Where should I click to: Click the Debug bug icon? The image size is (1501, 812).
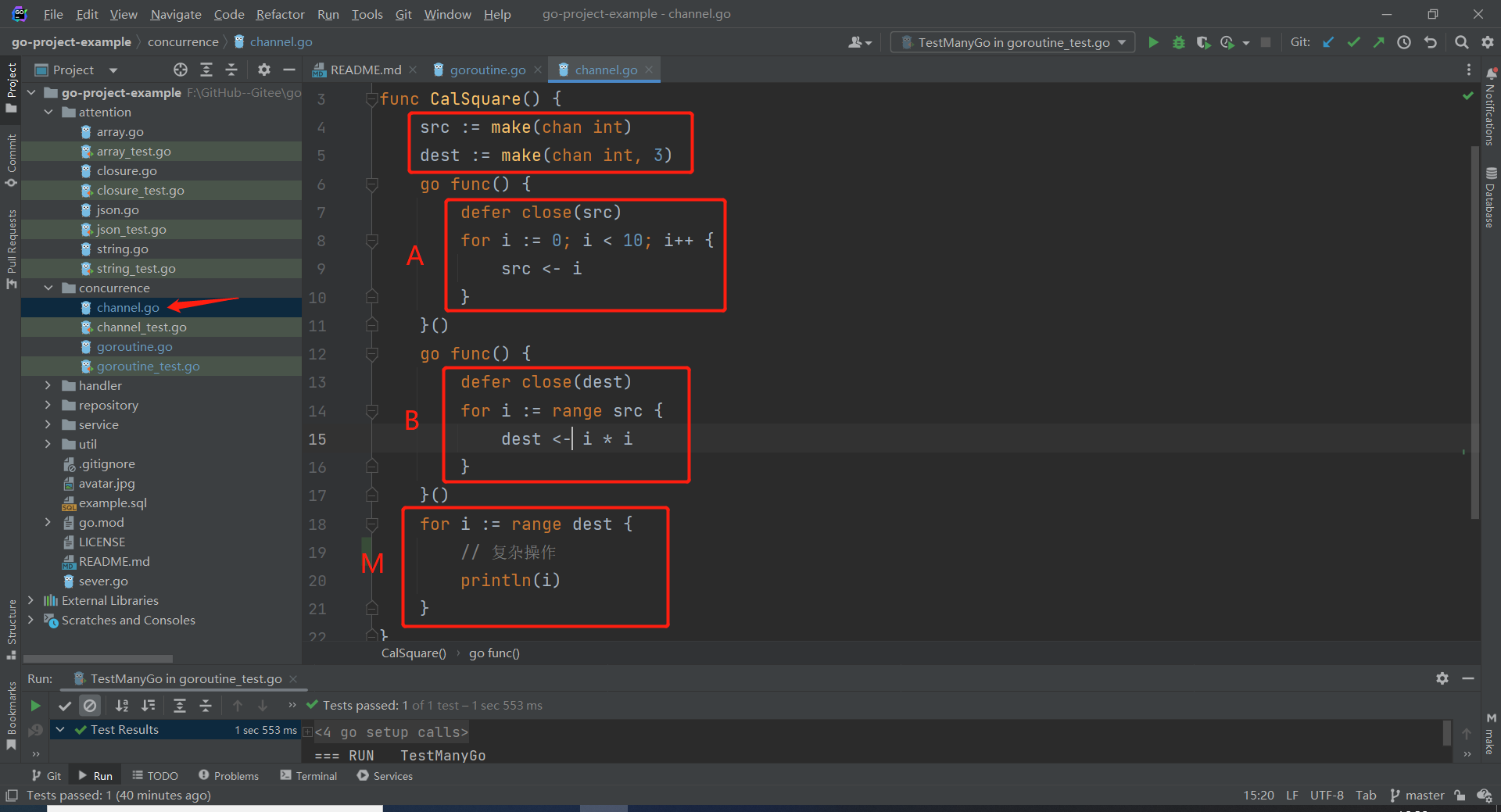pyautogui.click(x=1178, y=43)
